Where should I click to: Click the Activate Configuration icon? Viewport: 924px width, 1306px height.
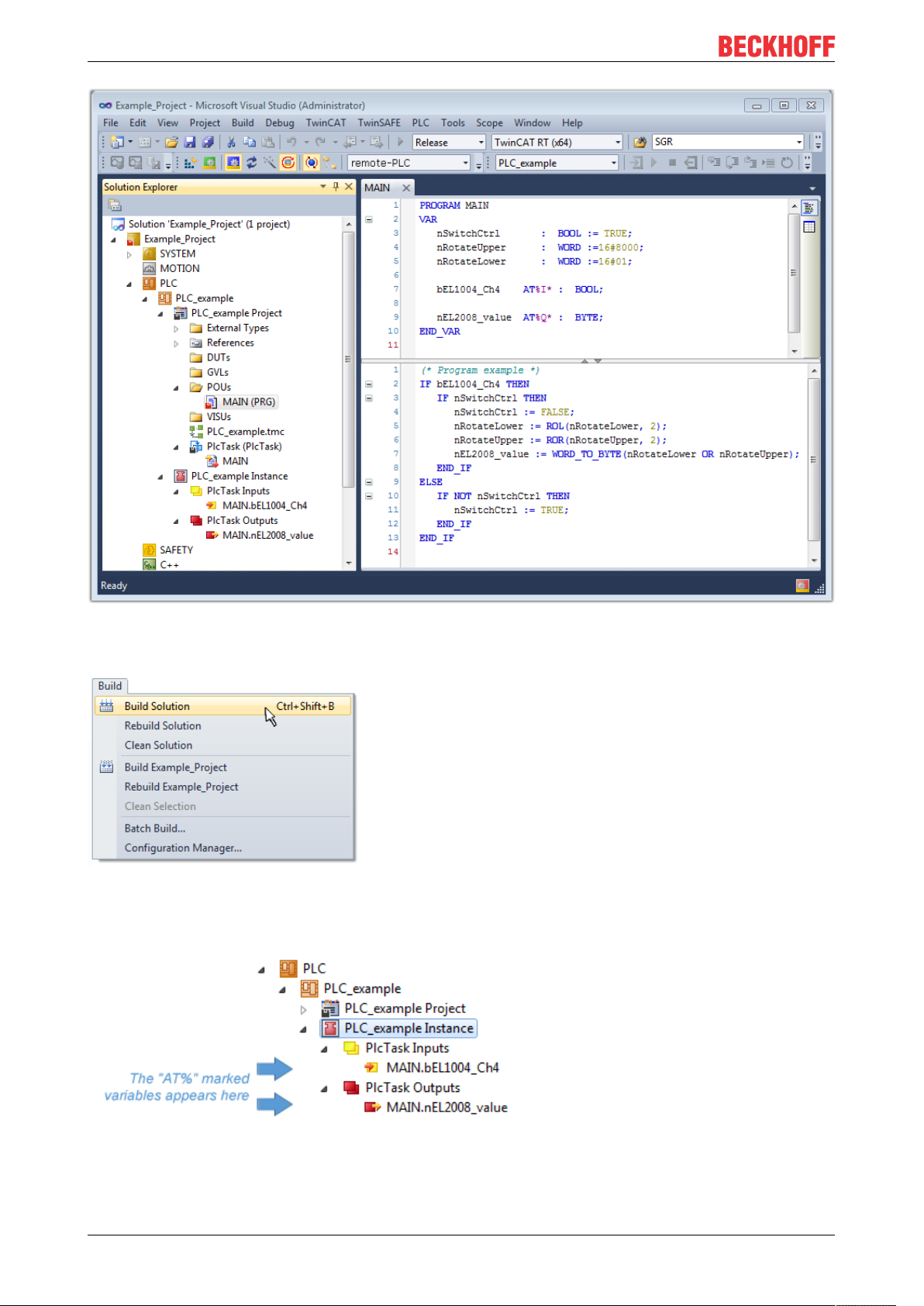coord(191,163)
